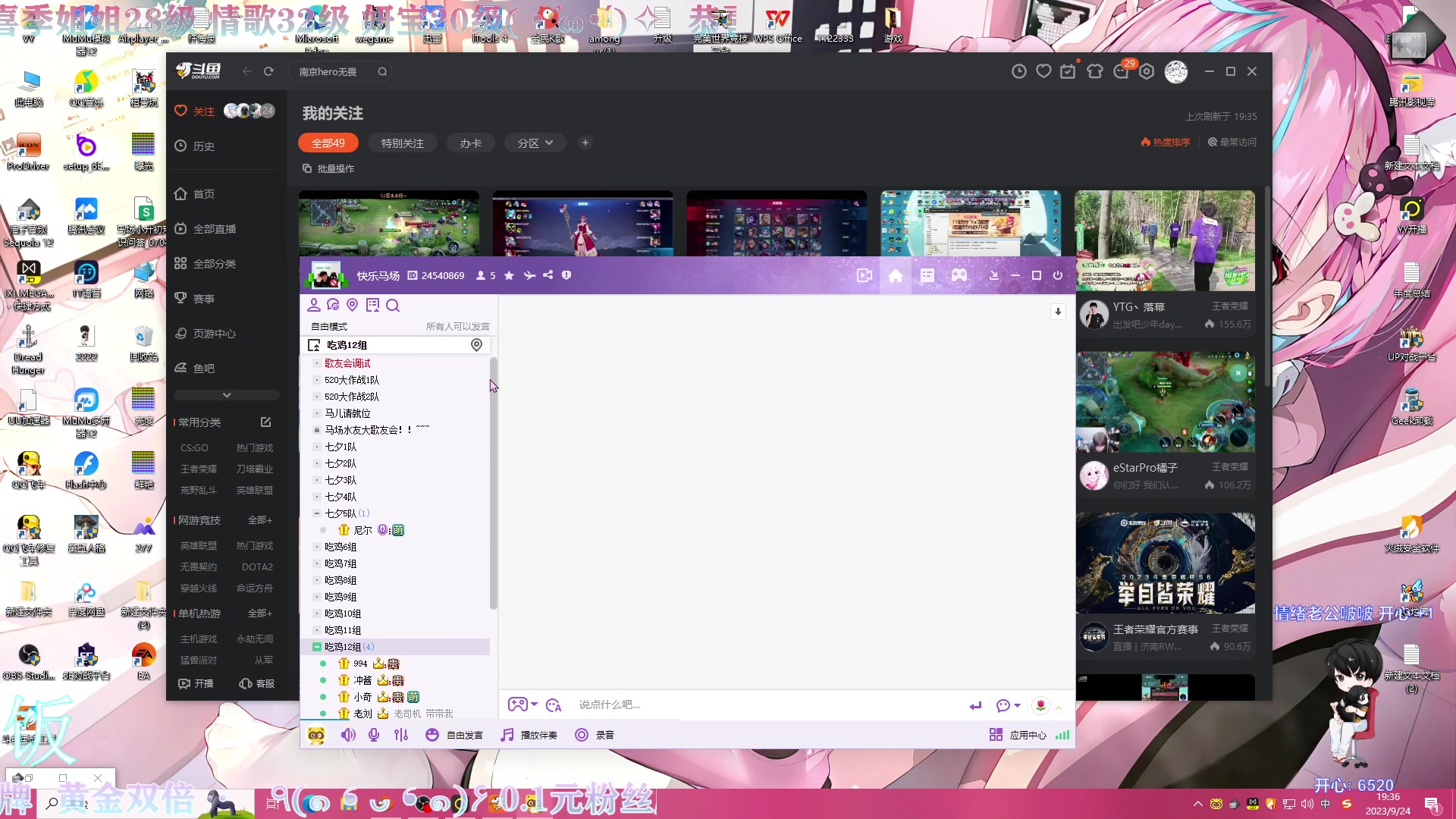Sort by 热度排序
Image resolution: width=1456 pixels, height=819 pixels.
pyautogui.click(x=1166, y=143)
